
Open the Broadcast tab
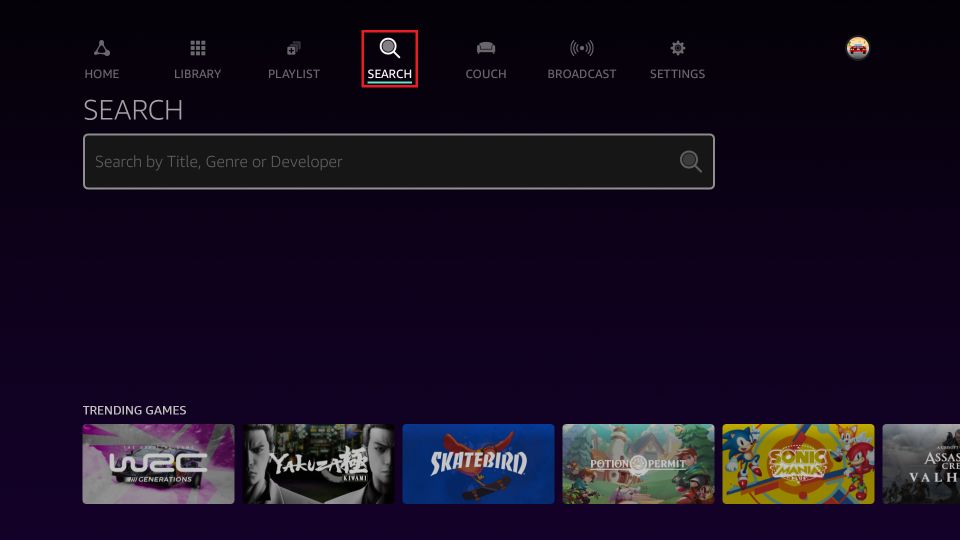point(582,59)
